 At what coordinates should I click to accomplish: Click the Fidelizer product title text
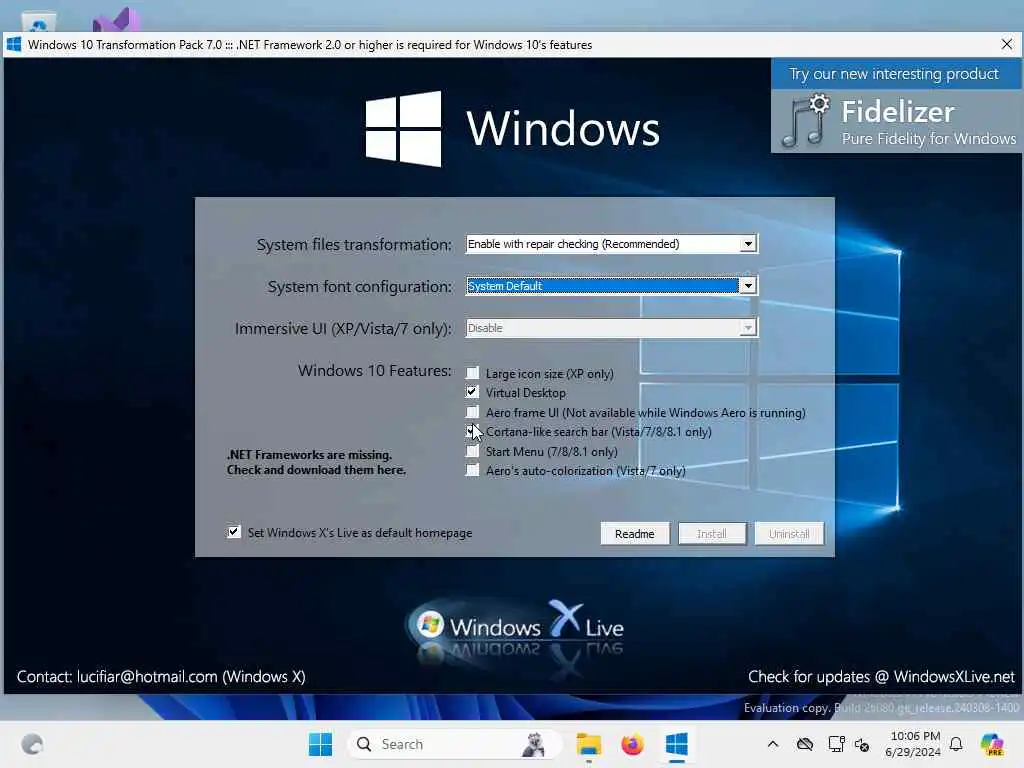pyautogui.click(x=897, y=112)
